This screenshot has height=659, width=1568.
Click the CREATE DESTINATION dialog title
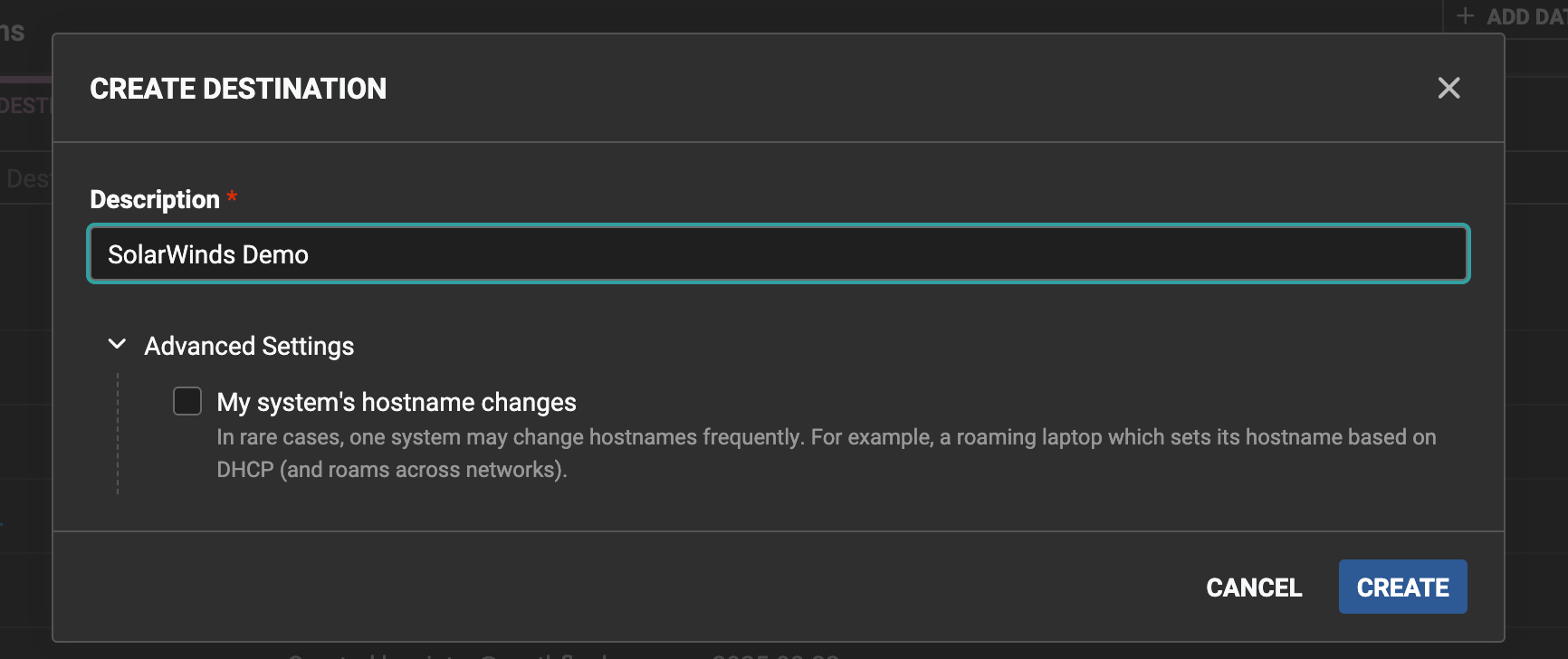[x=238, y=89]
